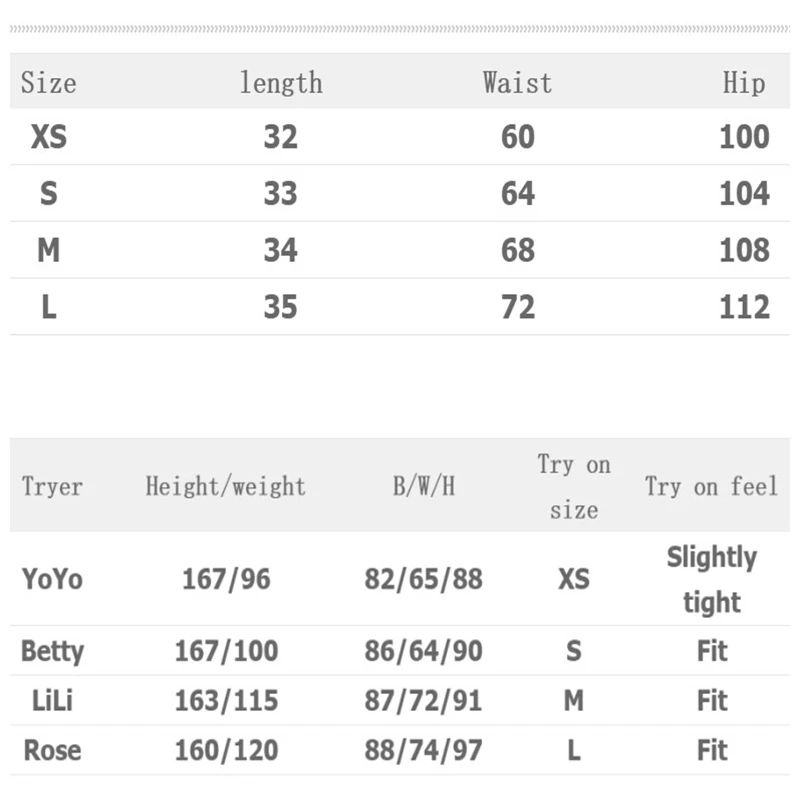Select Betty's height/weight 167/100
The image size is (800, 800).
(226, 651)
